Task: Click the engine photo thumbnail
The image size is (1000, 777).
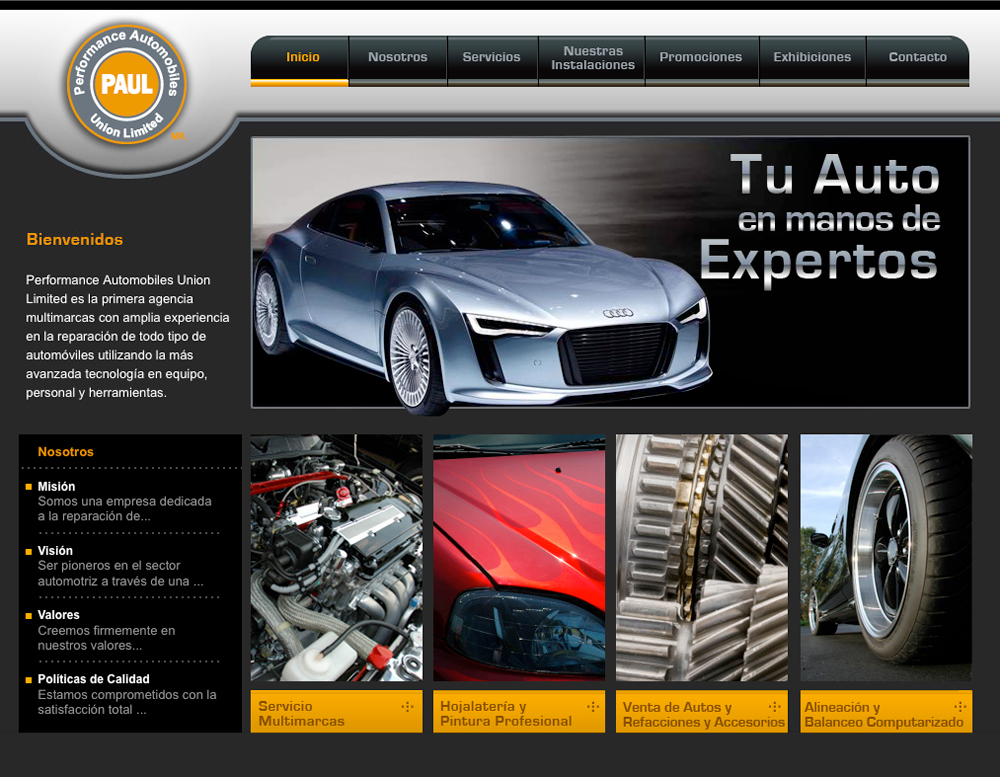Action: click(336, 558)
